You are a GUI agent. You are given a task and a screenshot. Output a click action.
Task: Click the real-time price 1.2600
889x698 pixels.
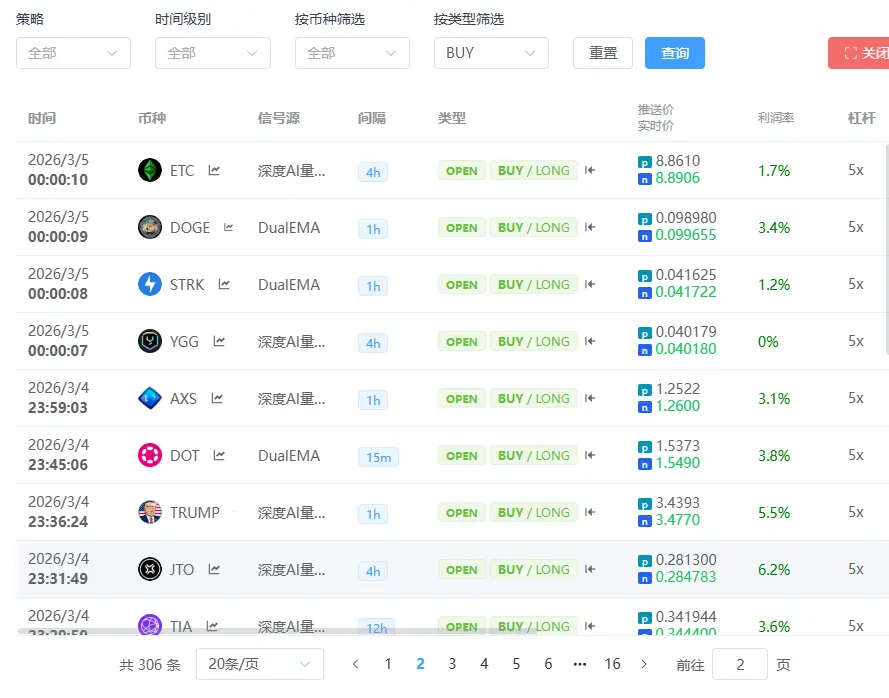(x=678, y=406)
